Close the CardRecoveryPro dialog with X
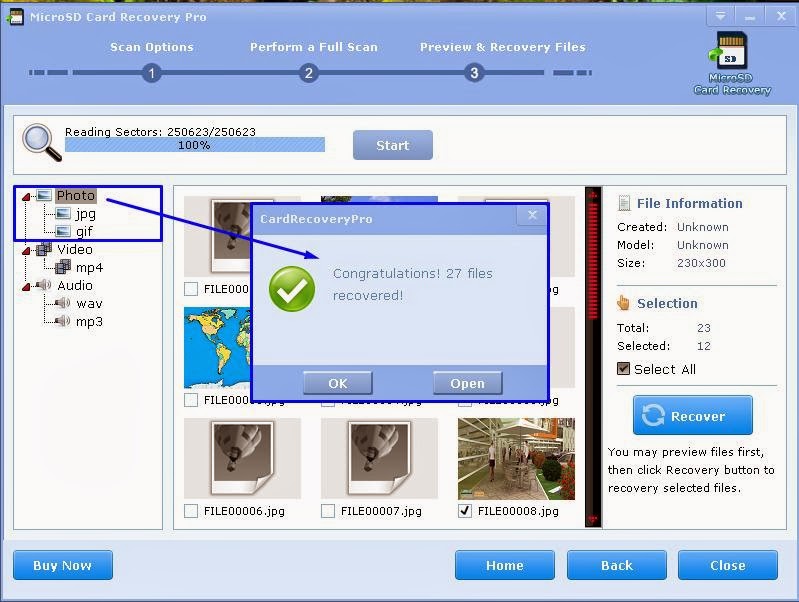Image resolution: width=799 pixels, height=602 pixels. pyautogui.click(x=532, y=215)
